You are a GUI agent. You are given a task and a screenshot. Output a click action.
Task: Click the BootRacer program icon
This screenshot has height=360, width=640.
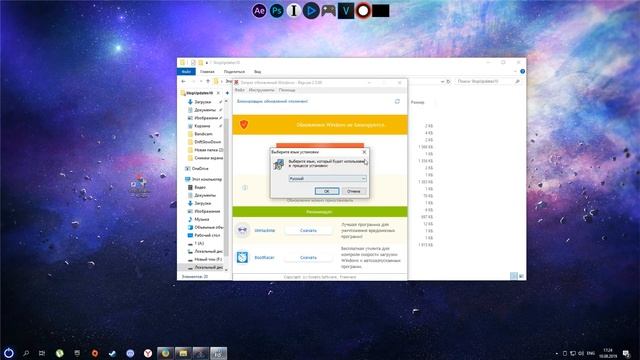click(x=242, y=257)
